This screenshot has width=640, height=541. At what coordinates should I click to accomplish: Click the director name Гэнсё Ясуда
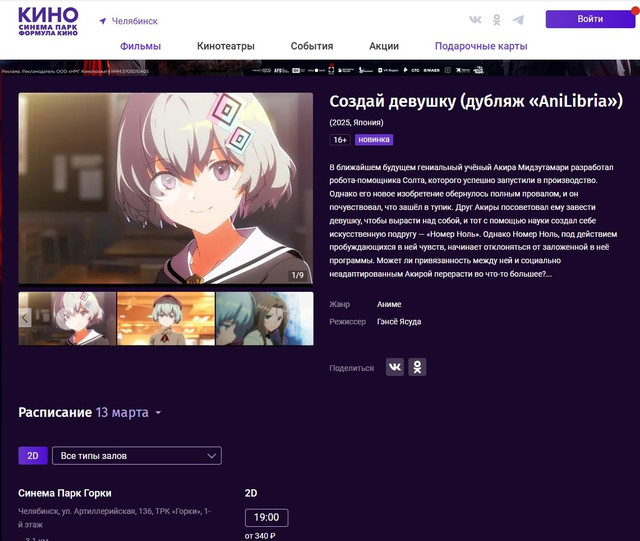(399, 322)
